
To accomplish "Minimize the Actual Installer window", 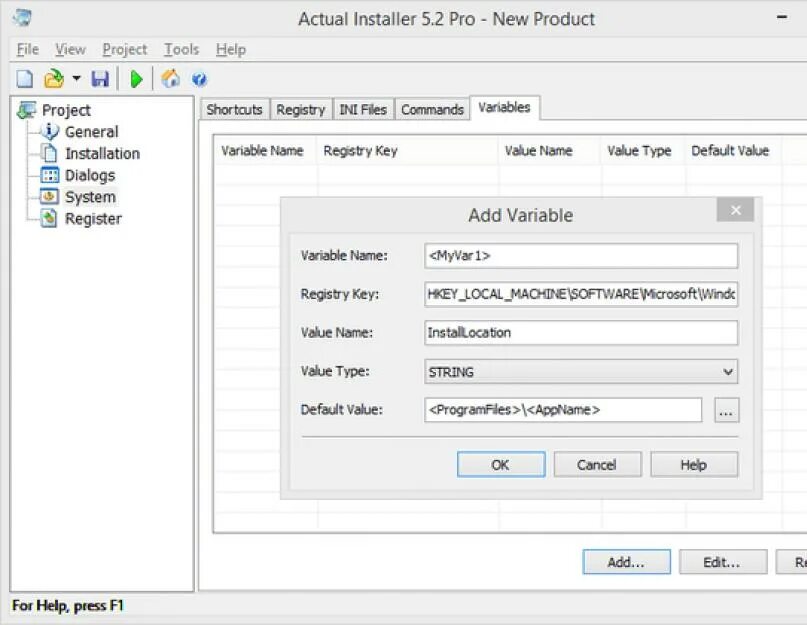I will point(782,18).
